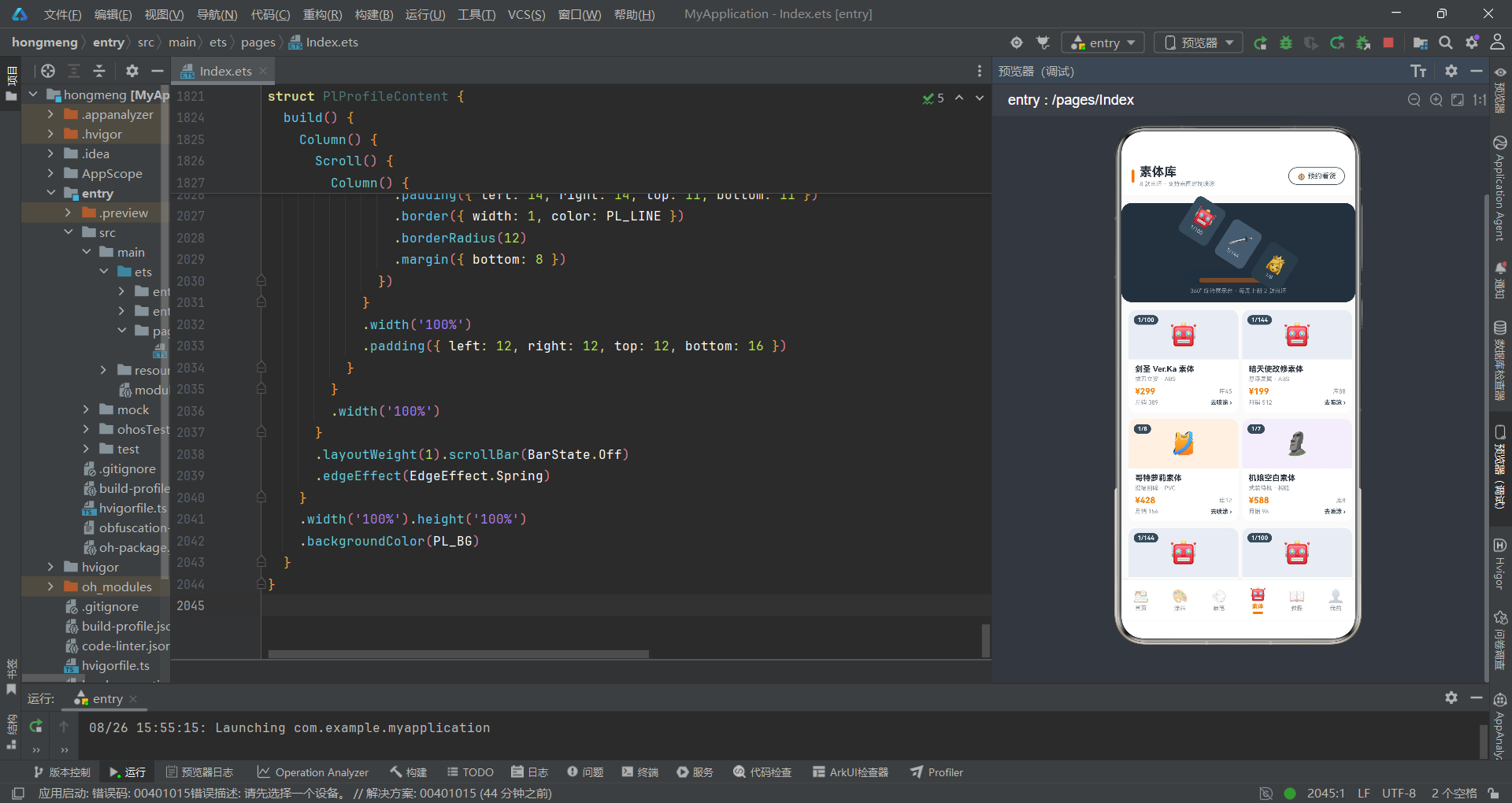Click the UTF-8 encoding status entry
Viewport: 1512px width, 803px height.
pyautogui.click(x=1399, y=794)
